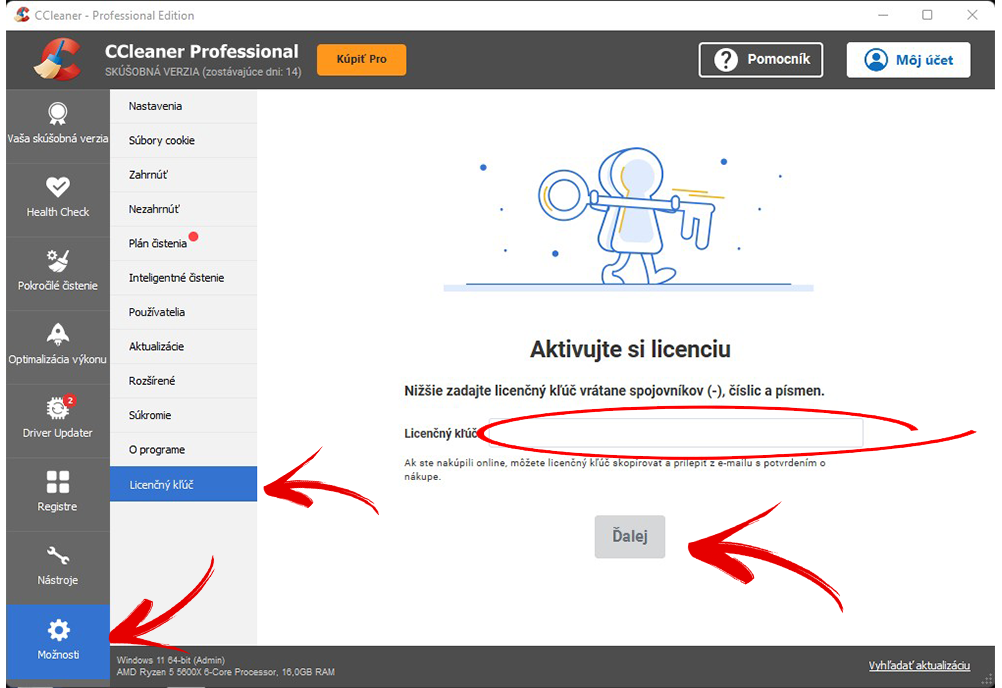Viewport: 1002px width, 688px height.
Task: Open Aktualizácie submenu item
Action: click(183, 347)
